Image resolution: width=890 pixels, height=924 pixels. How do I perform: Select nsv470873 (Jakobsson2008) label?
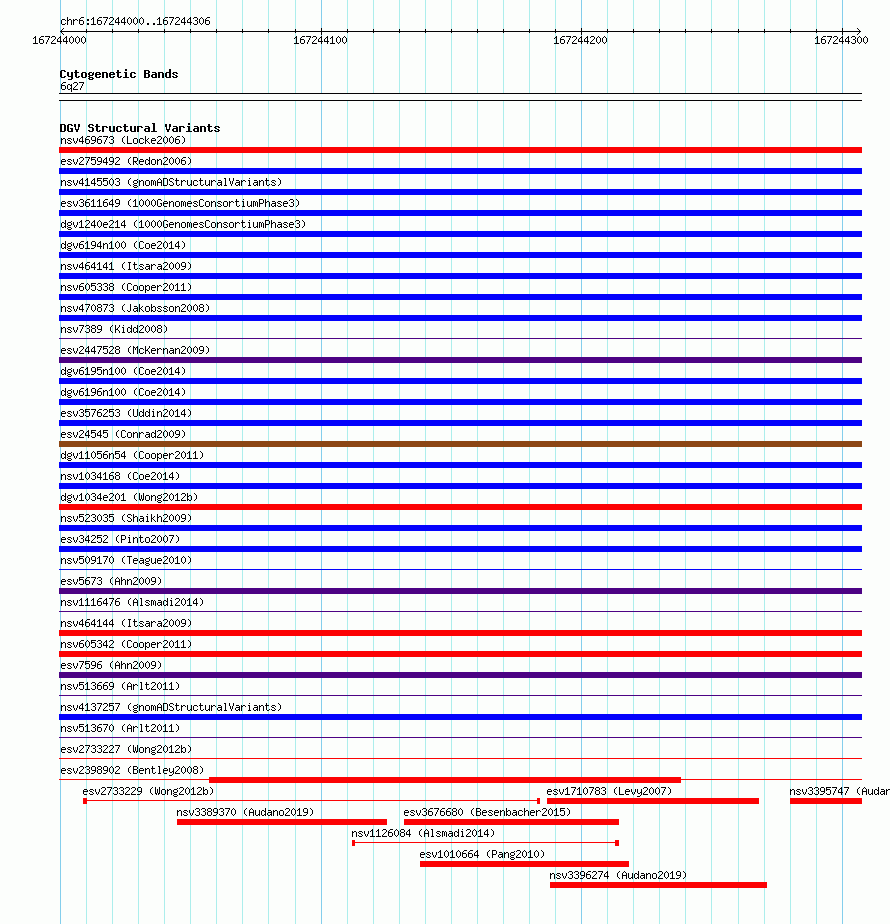[134, 308]
